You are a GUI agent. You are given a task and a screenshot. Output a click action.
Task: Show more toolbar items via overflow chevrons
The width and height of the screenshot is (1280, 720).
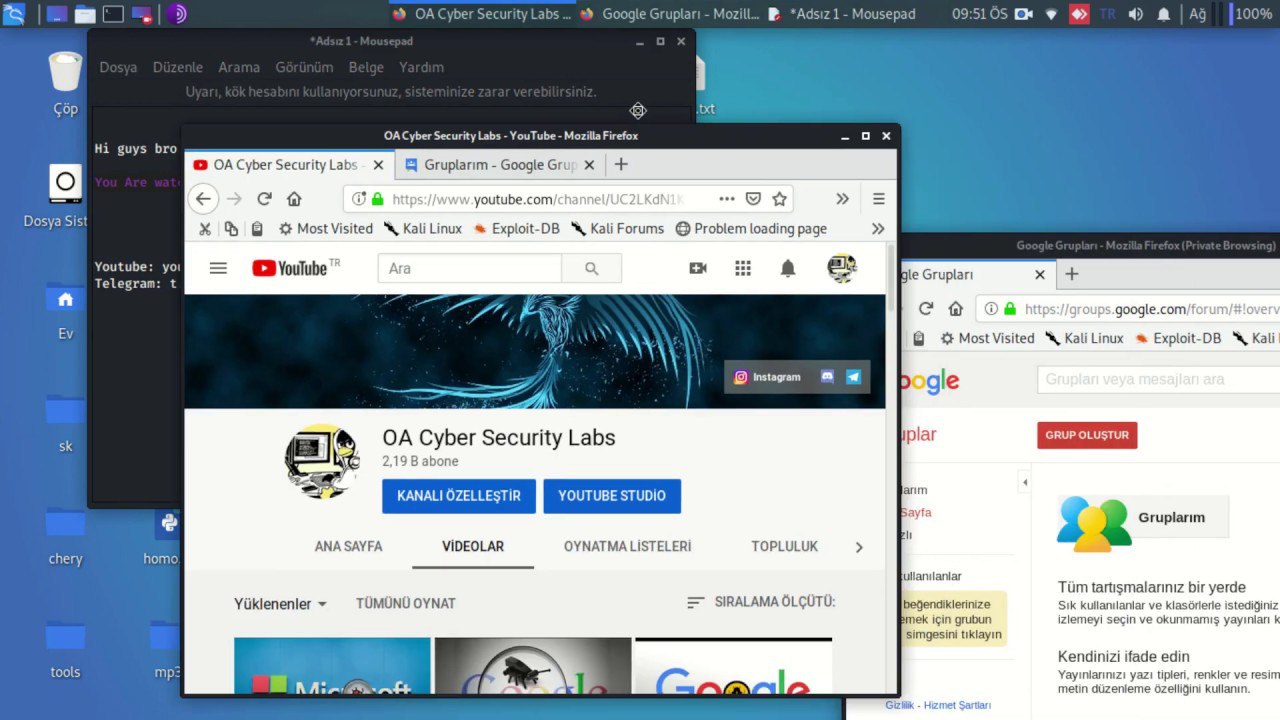coord(842,199)
